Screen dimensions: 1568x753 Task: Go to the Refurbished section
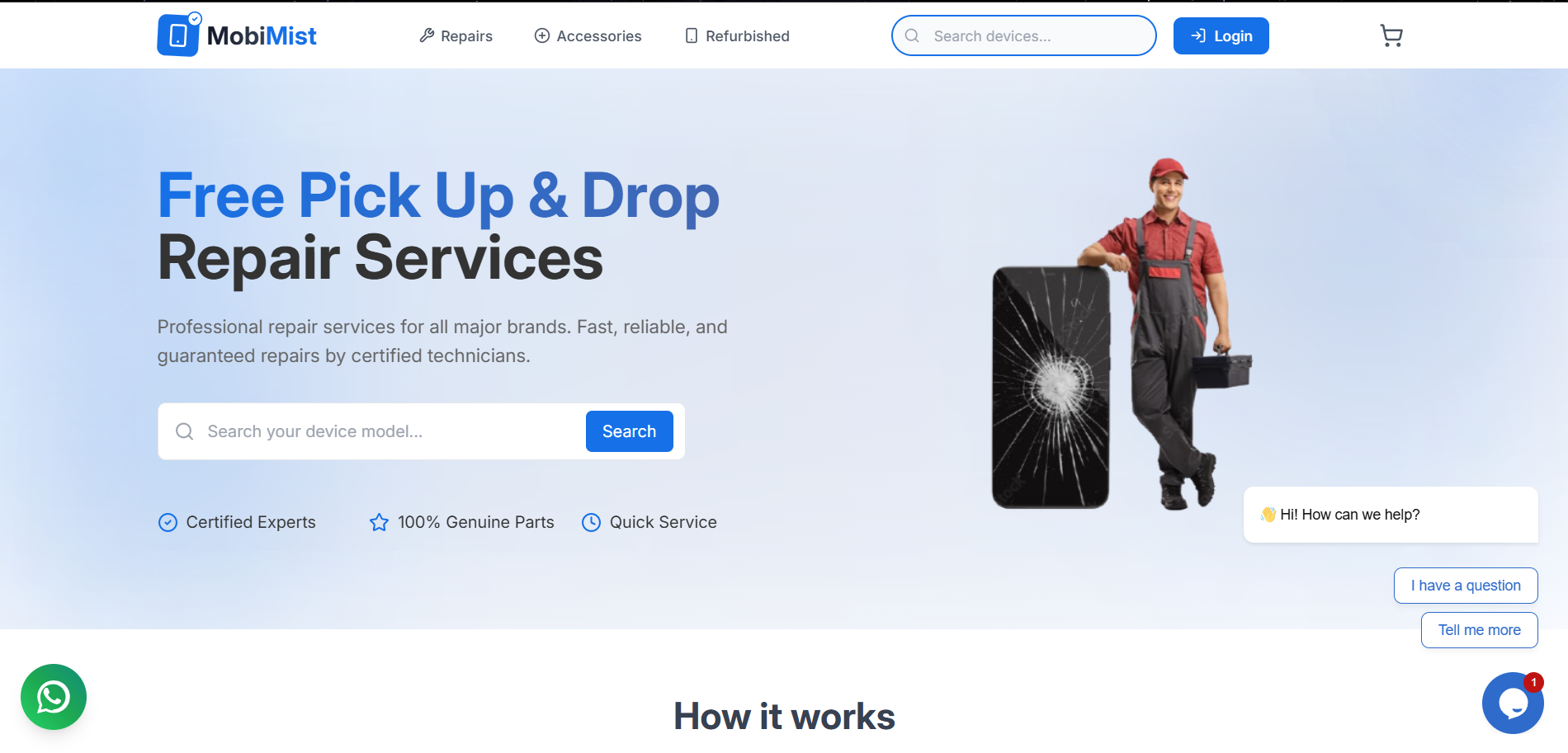(x=737, y=35)
